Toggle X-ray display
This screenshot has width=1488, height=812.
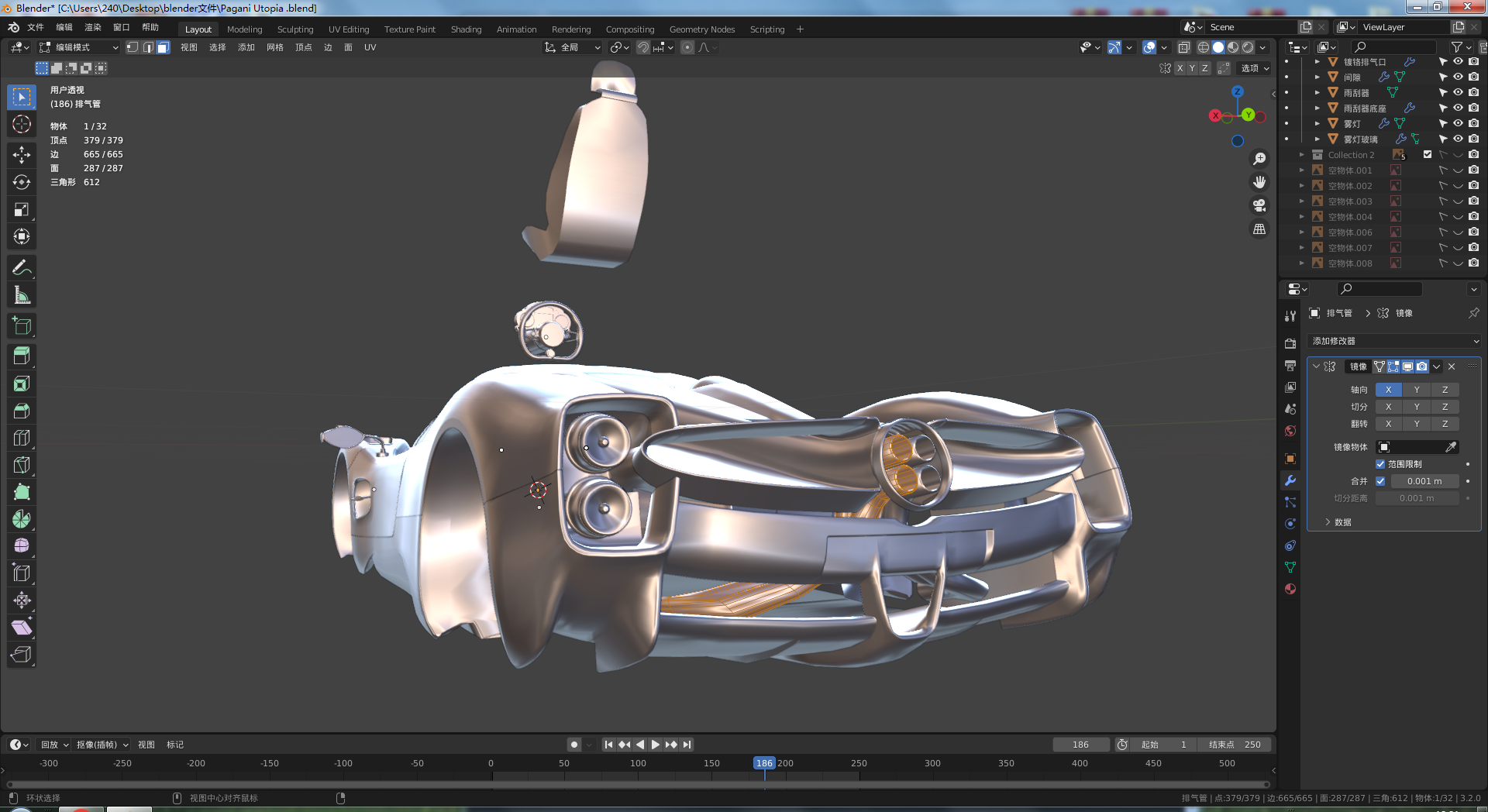(1183, 47)
